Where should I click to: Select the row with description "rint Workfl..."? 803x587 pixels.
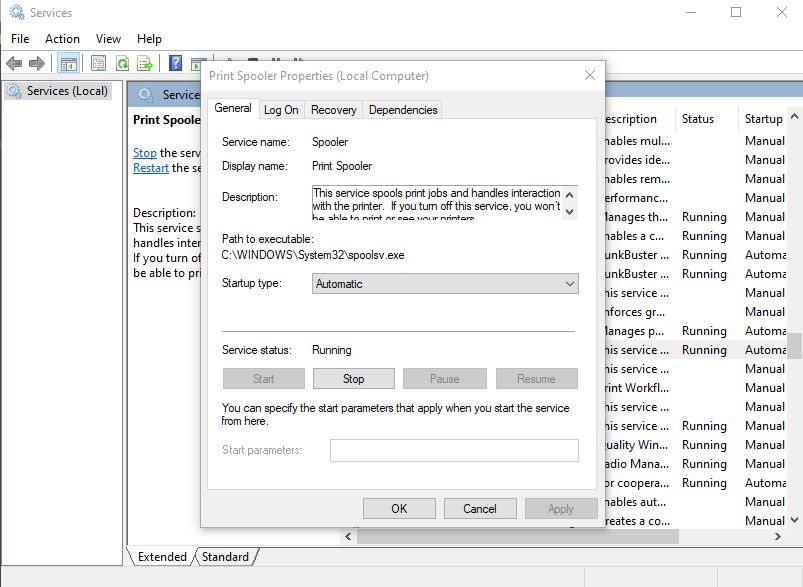coord(695,388)
